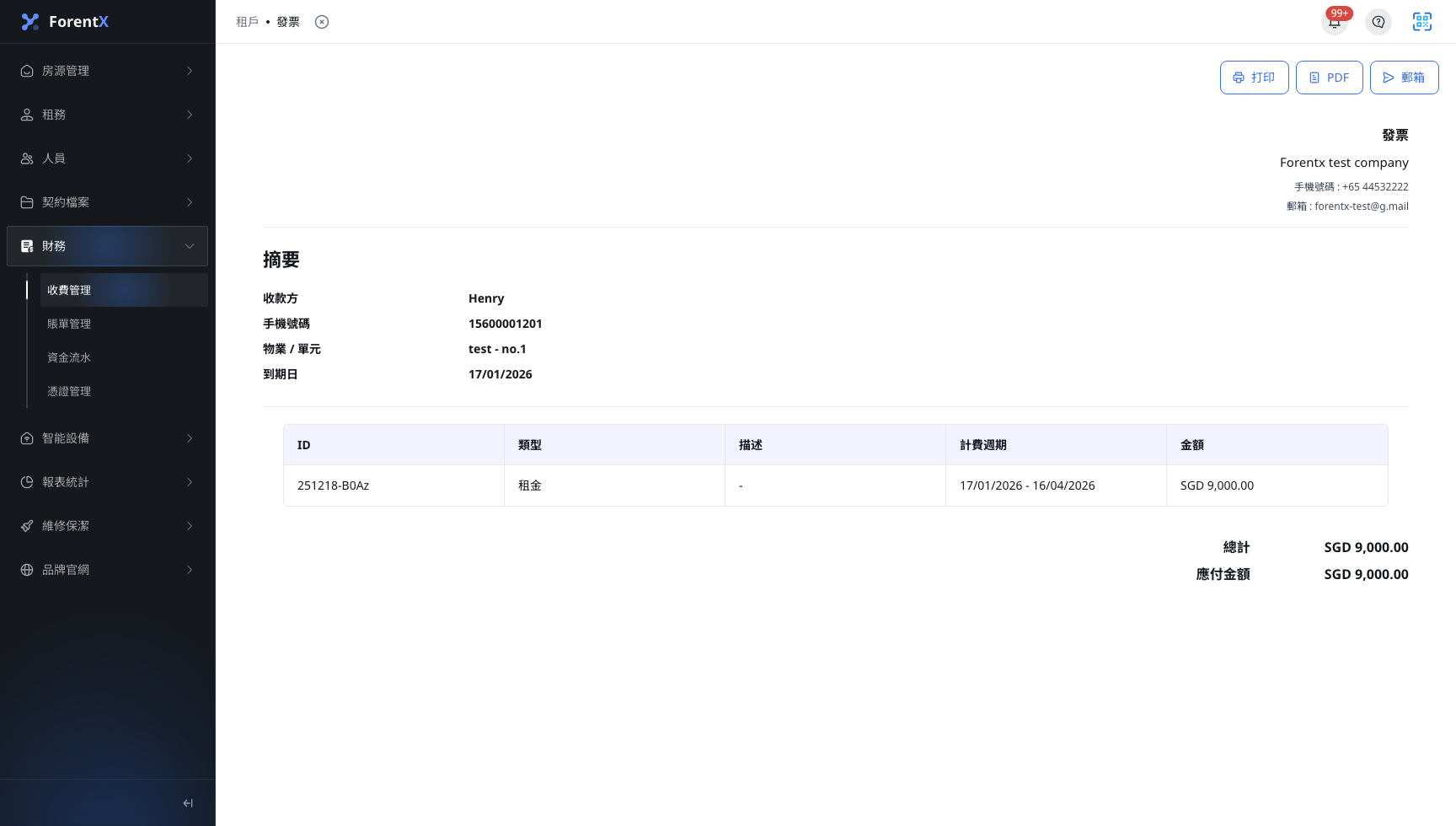This screenshot has width=1456, height=826.
Task: Expand the 品牌官網 chevron
Action: (190, 570)
